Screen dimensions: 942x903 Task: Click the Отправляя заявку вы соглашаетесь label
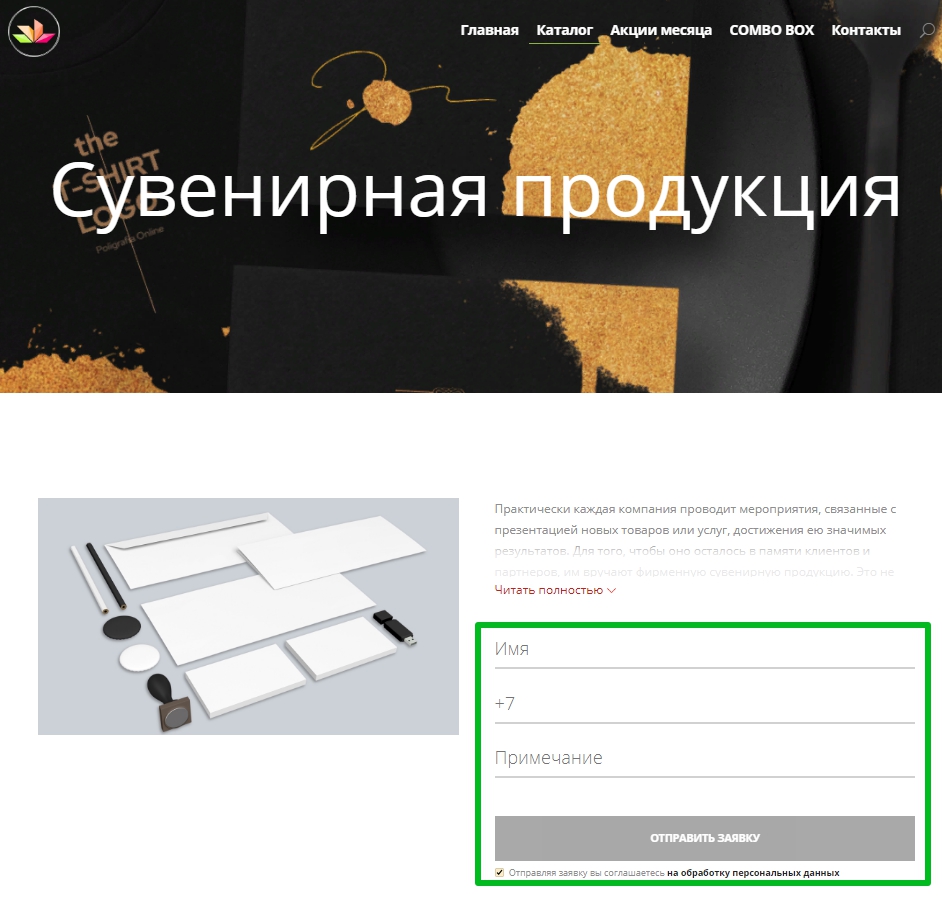pyautogui.click(x=586, y=872)
